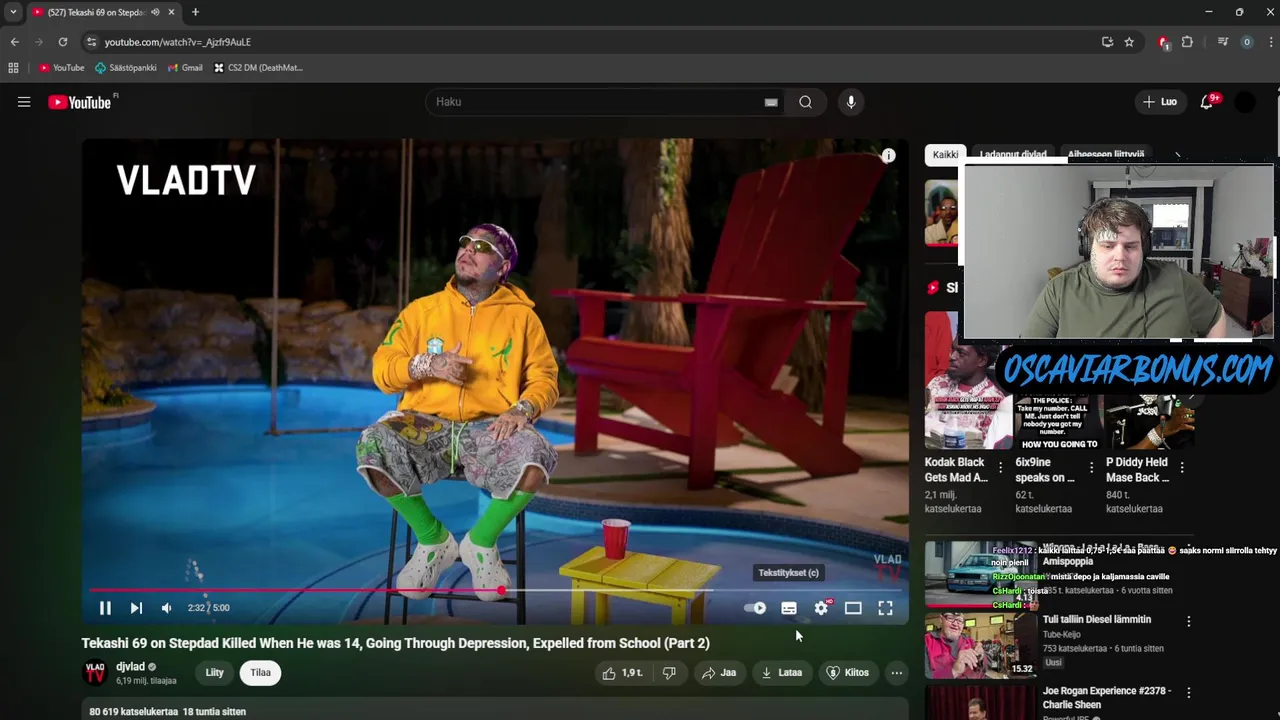Mute the video volume
This screenshot has width=1280, height=720.
[166, 608]
